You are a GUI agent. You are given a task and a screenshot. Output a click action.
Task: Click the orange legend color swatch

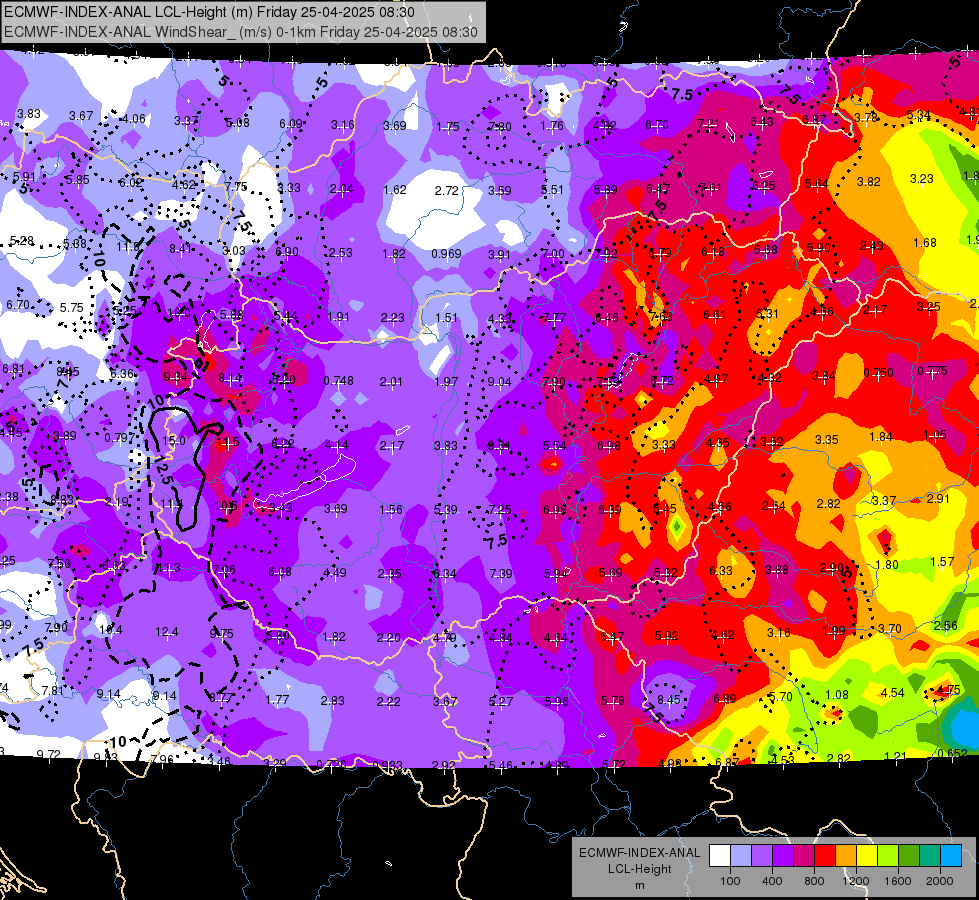coord(846,856)
